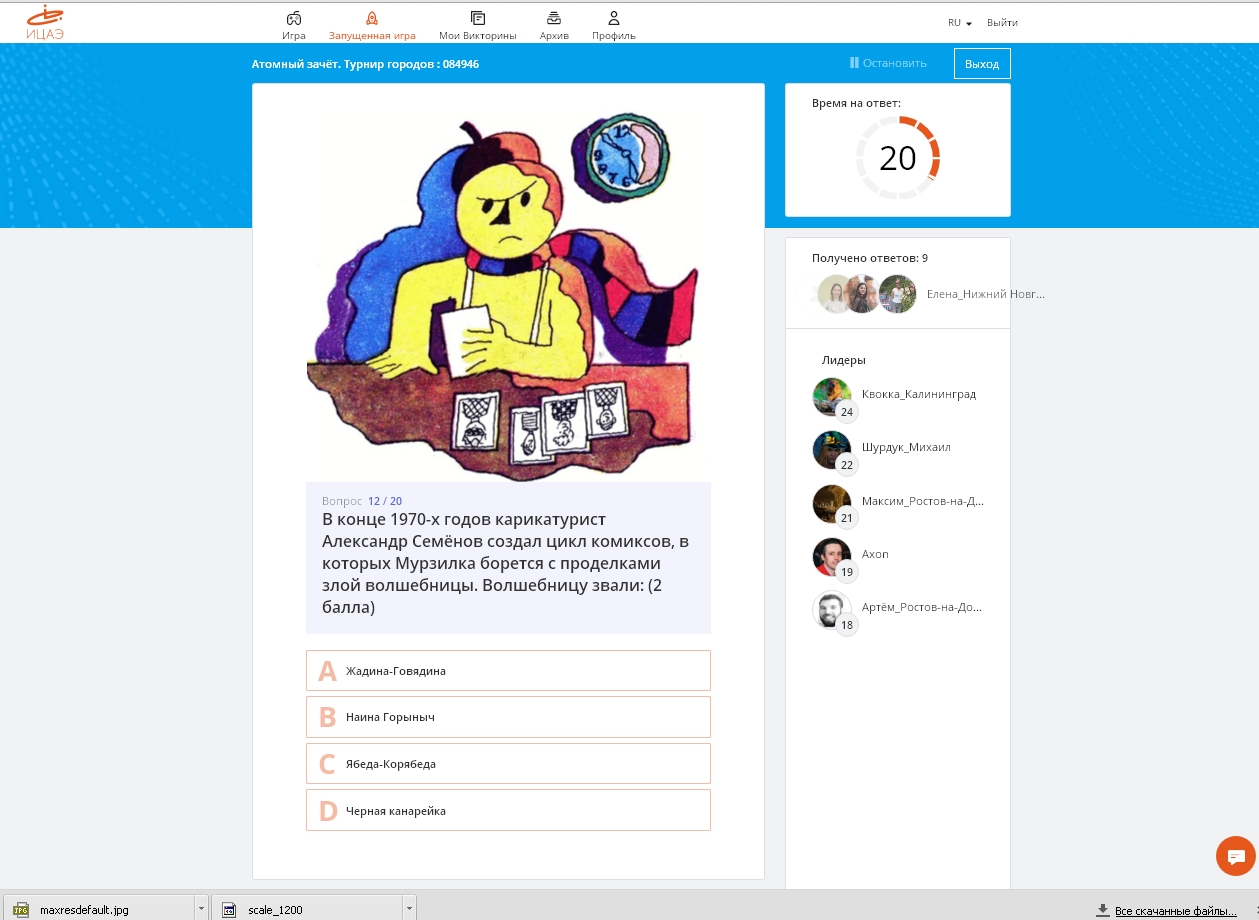Open the orange chat bubble
This screenshot has height=920, width=1259.
point(1236,856)
